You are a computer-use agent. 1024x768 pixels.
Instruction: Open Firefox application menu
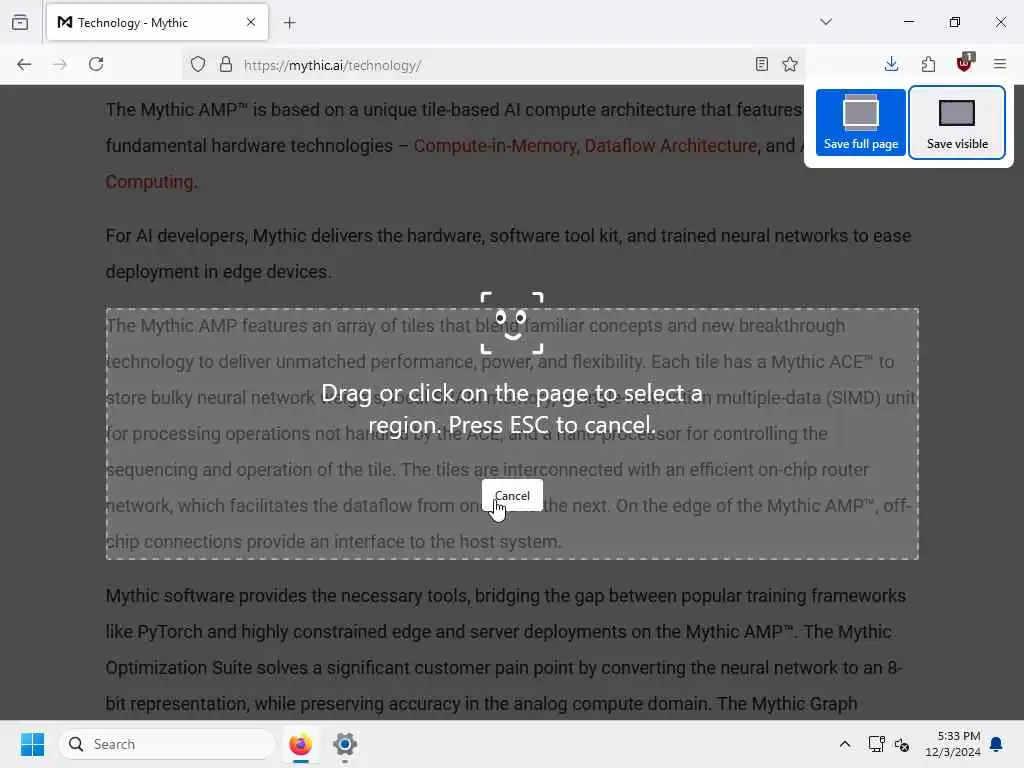[x=1000, y=64]
